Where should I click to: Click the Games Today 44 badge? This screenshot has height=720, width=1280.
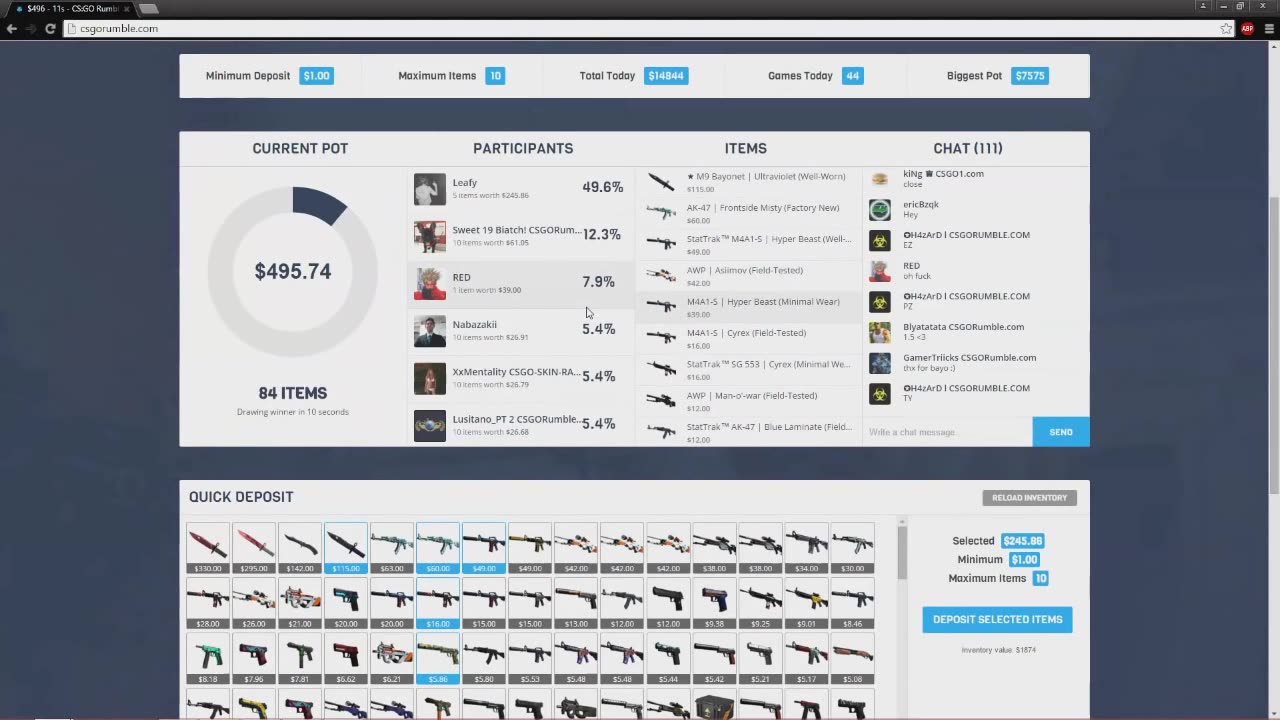852,76
